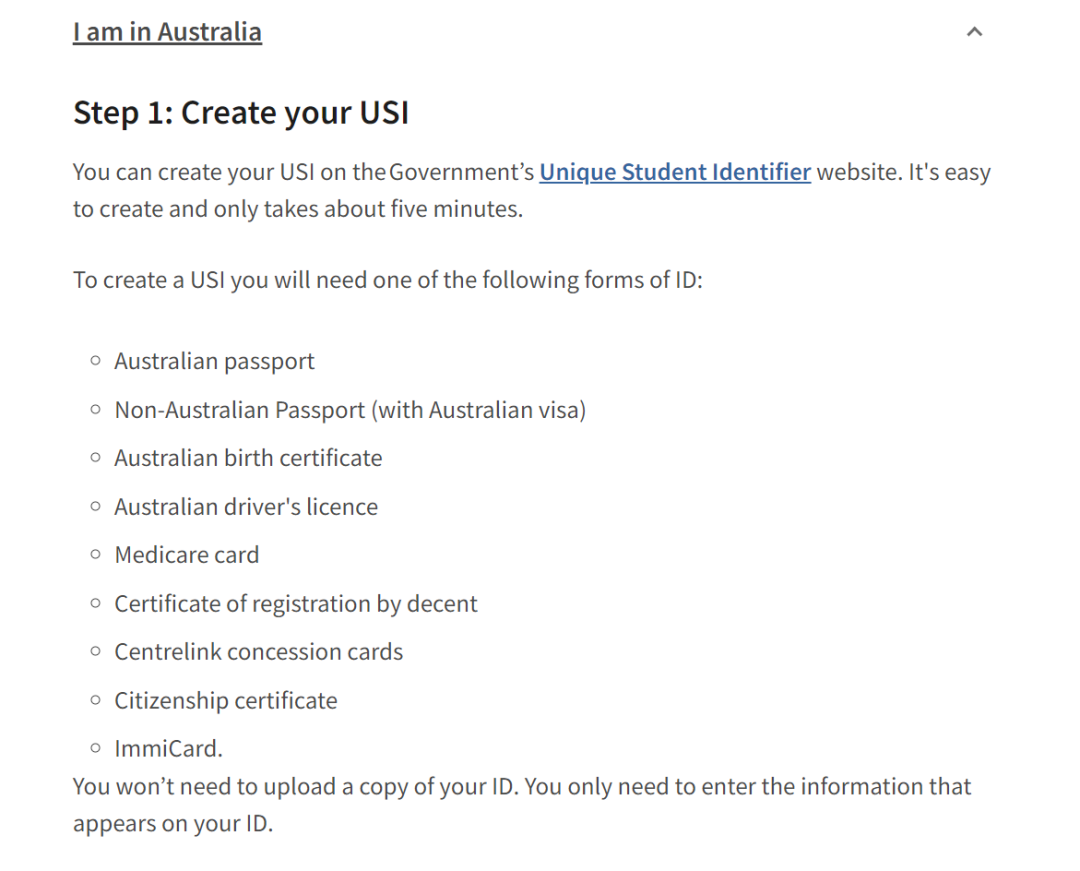Click the bullet marker beside ImmiCard
1080x871 pixels.
click(x=96, y=748)
